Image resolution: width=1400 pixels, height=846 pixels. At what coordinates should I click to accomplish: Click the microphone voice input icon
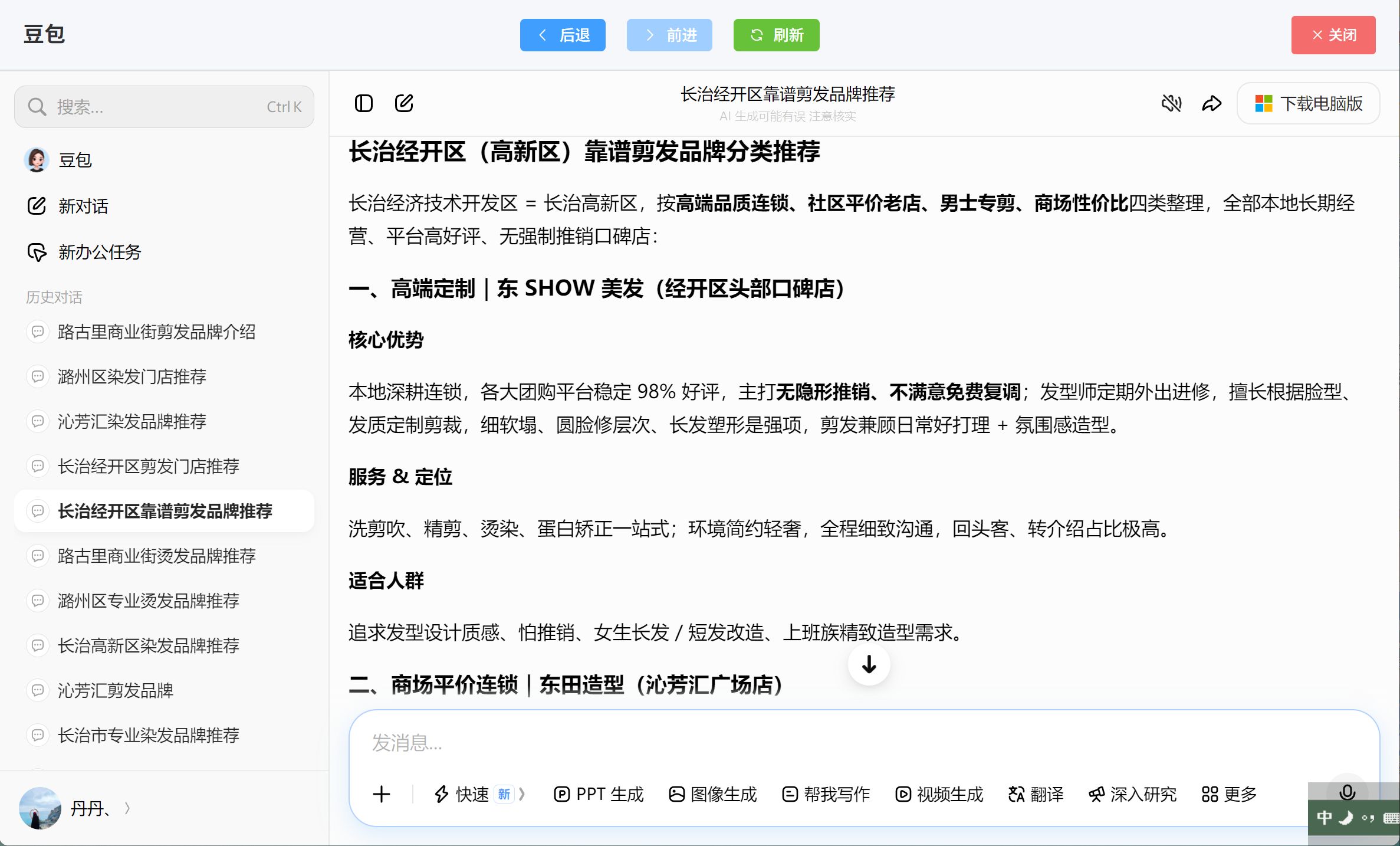tap(1347, 792)
